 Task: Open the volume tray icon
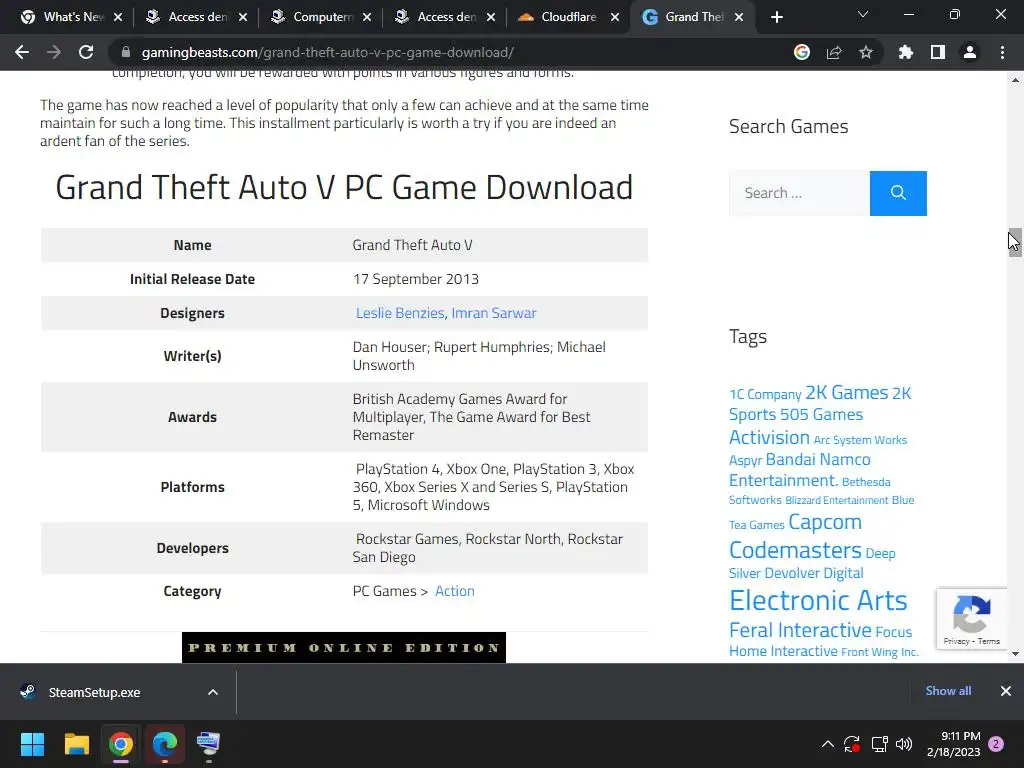click(904, 744)
